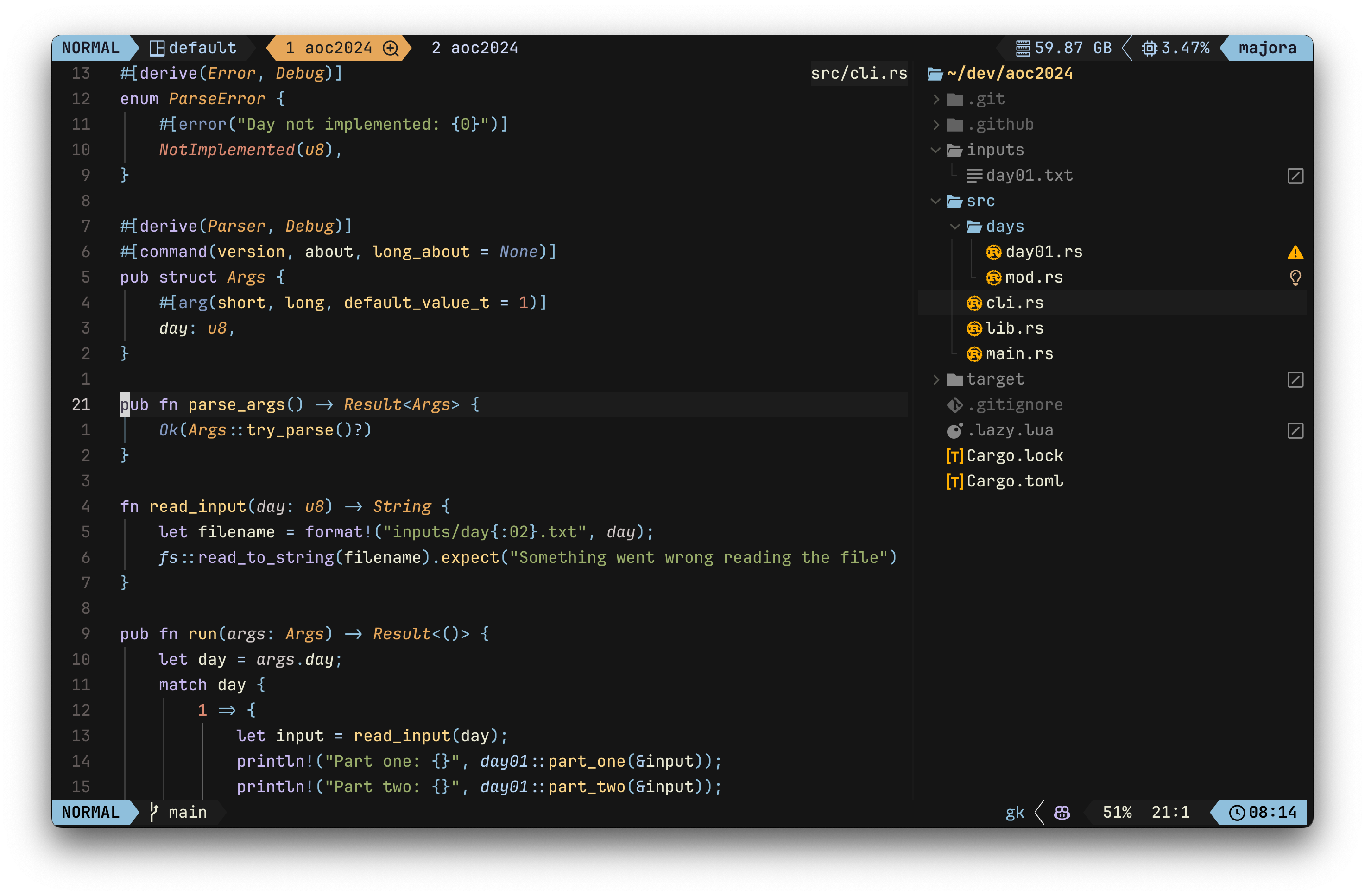The height and width of the screenshot is (896, 1365).
Task: Expand the .git folder chevron
Action: click(935, 100)
